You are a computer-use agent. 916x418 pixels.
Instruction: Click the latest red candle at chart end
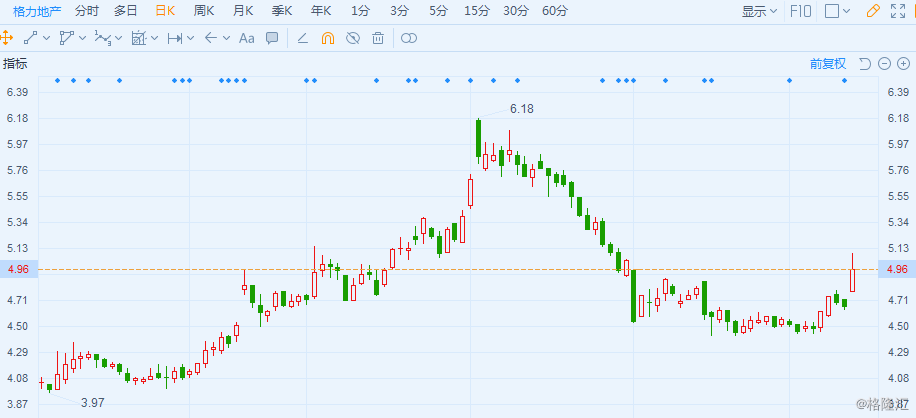(852, 272)
